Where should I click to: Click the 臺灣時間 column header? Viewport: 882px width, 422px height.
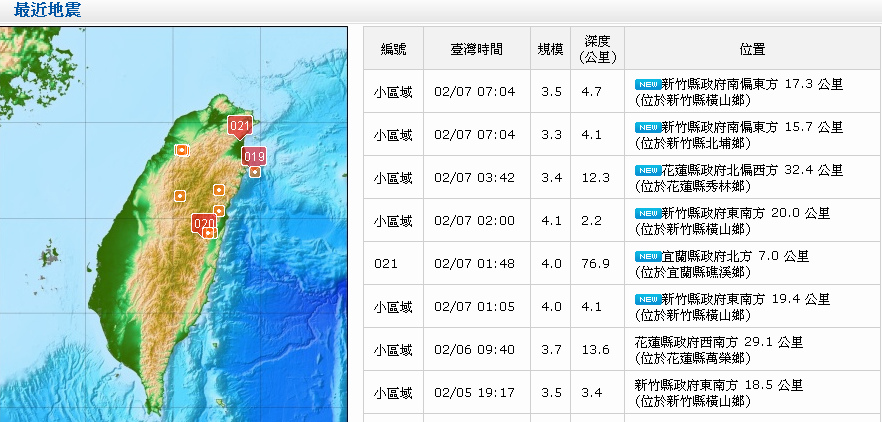click(x=476, y=49)
